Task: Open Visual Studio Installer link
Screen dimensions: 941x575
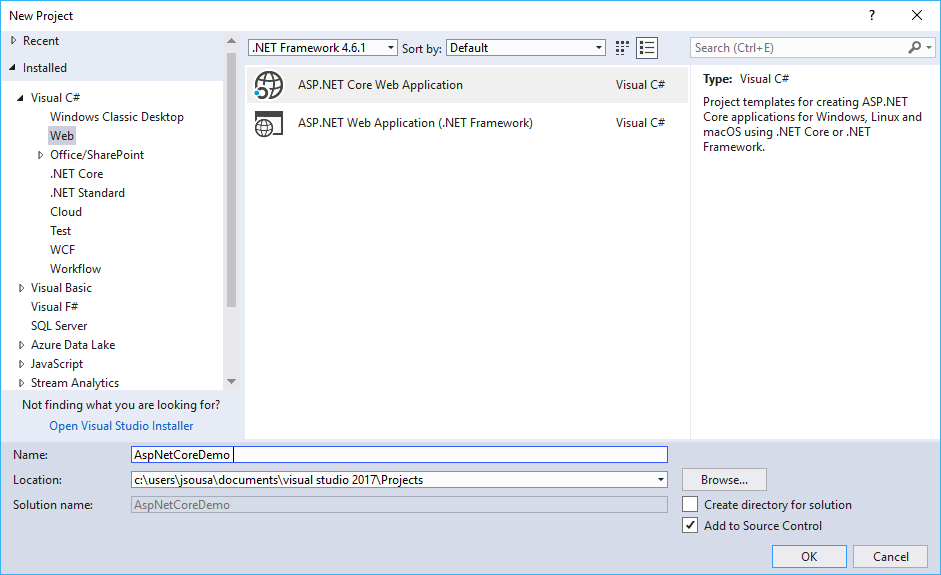Action: point(121,426)
